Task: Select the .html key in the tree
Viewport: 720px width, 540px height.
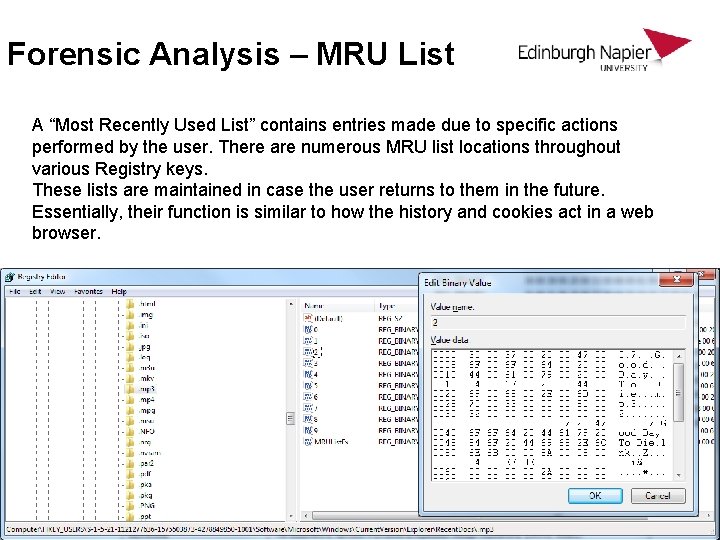Action: (147, 304)
